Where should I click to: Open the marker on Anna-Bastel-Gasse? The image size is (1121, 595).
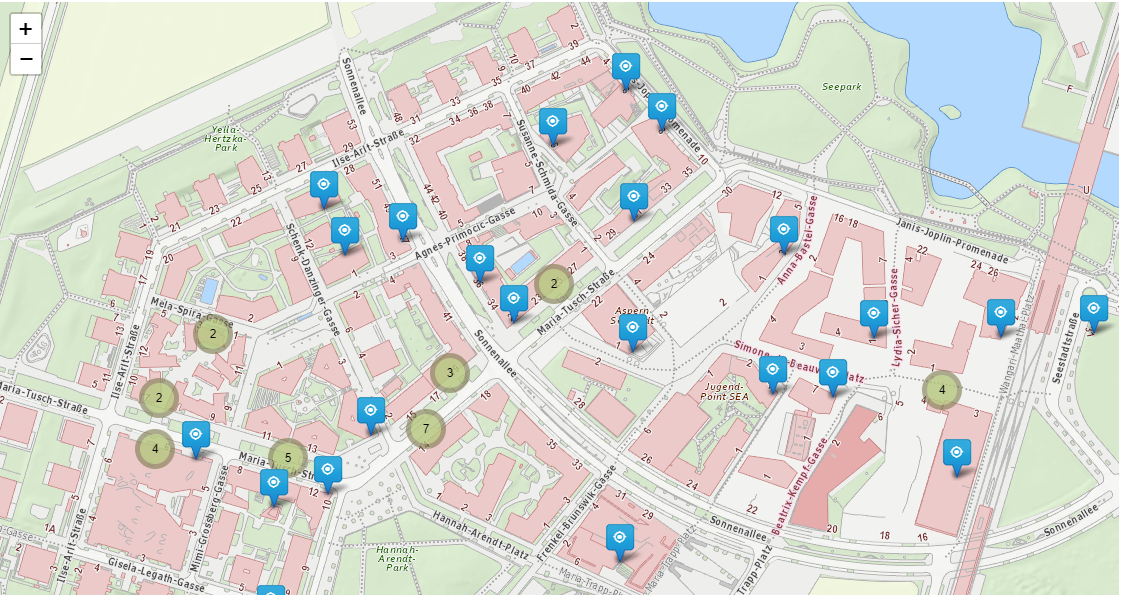(784, 232)
